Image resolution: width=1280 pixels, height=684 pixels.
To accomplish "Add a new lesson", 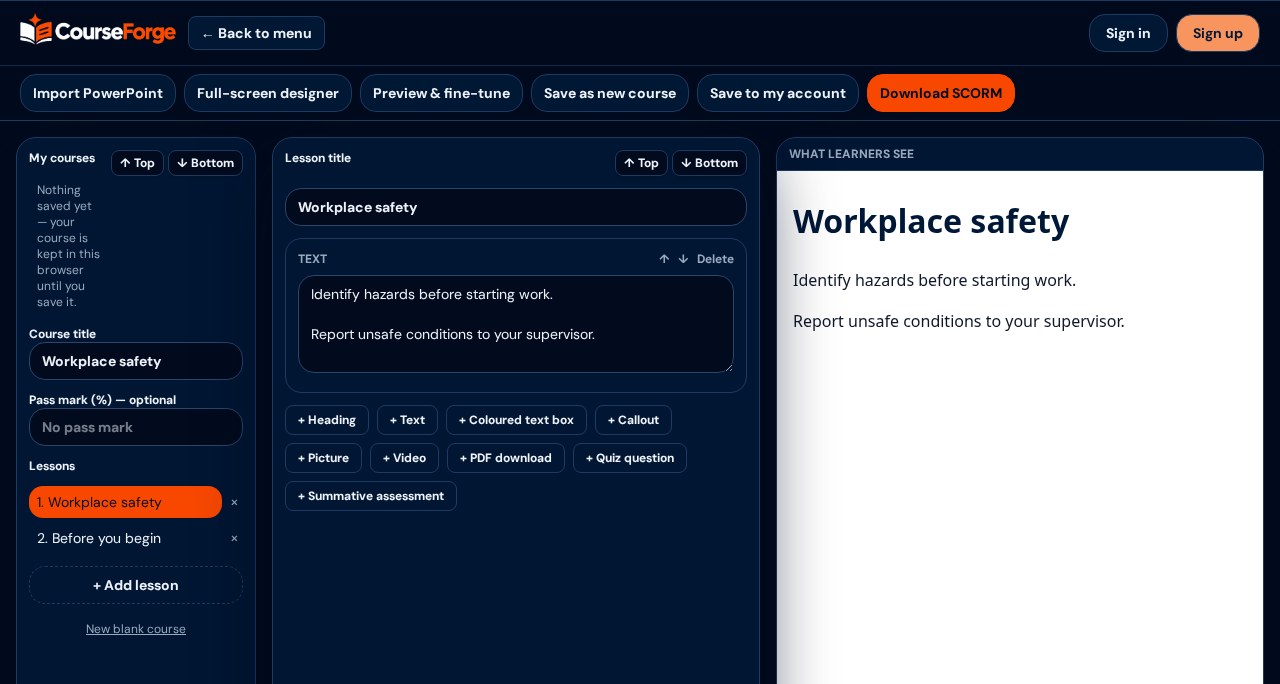I will point(136,585).
